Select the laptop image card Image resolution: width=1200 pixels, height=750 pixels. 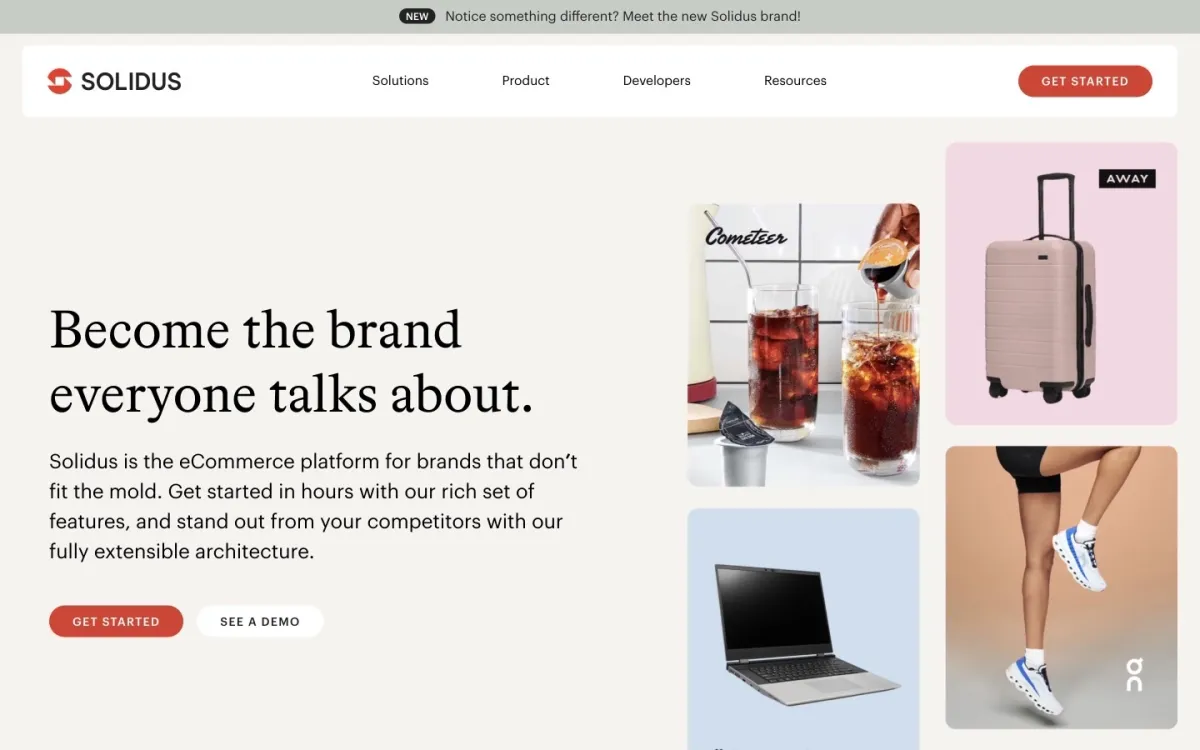pos(803,629)
